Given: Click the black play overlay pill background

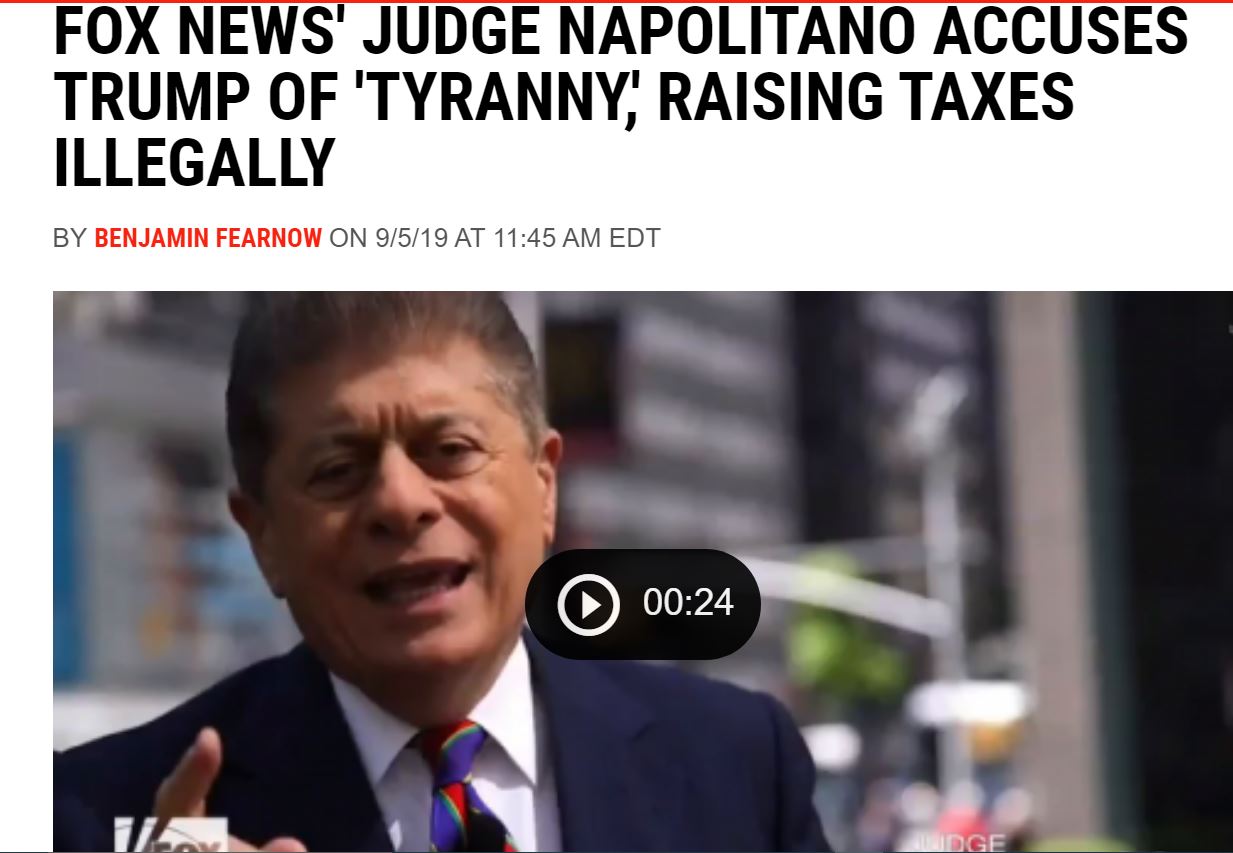Looking at the screenshot, I should click(642, 604).
